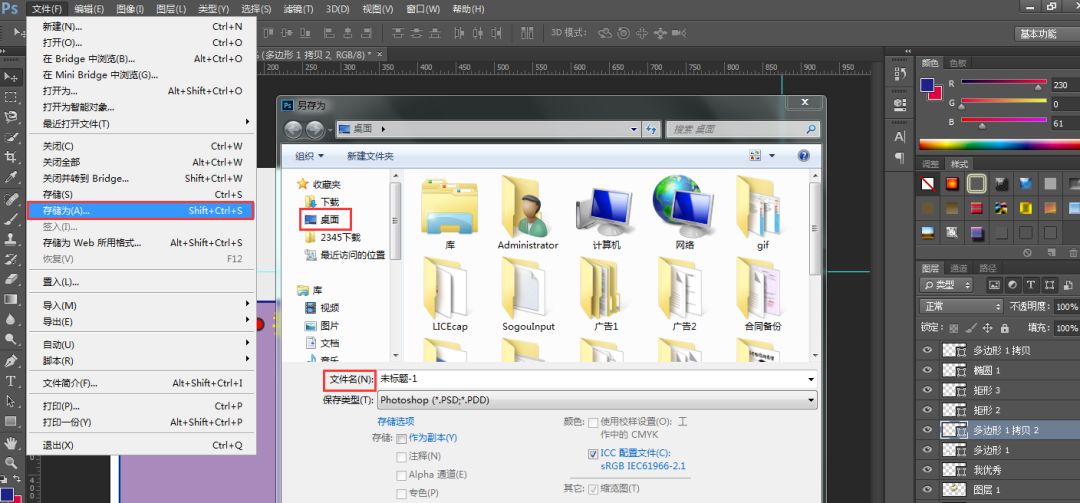Open the Paragraph panel icon
Screen dimensions: 1080x503
899,158
